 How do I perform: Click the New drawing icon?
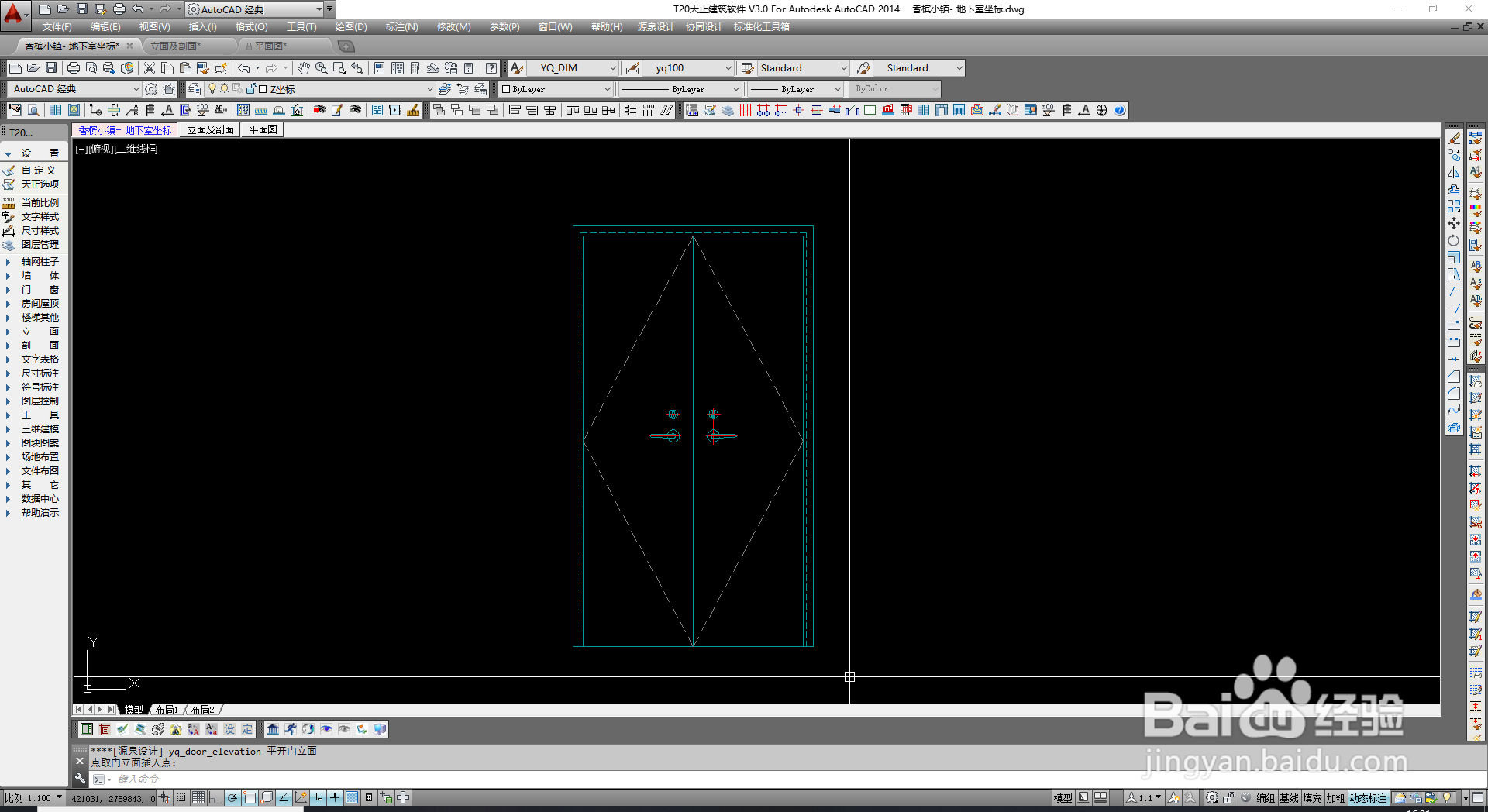pyautogui.click(x=15, y=68)
